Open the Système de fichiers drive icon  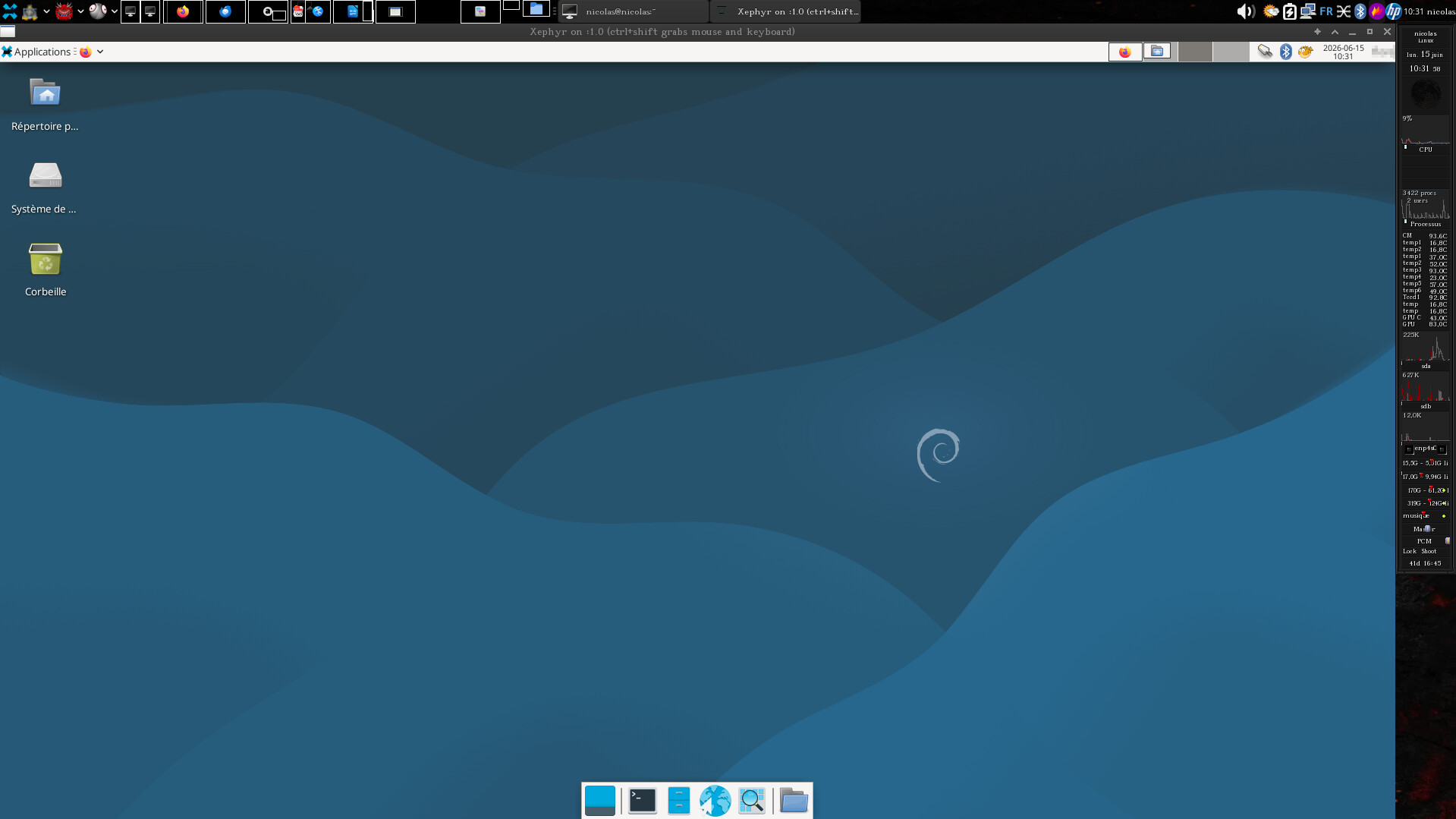[45, 187]
